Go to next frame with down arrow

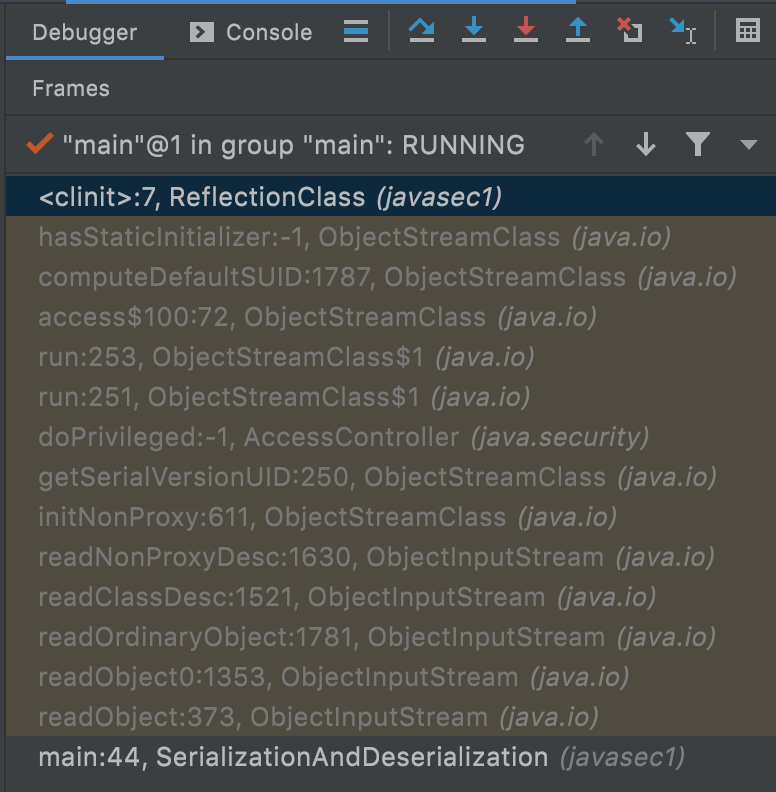click(646, 145)
